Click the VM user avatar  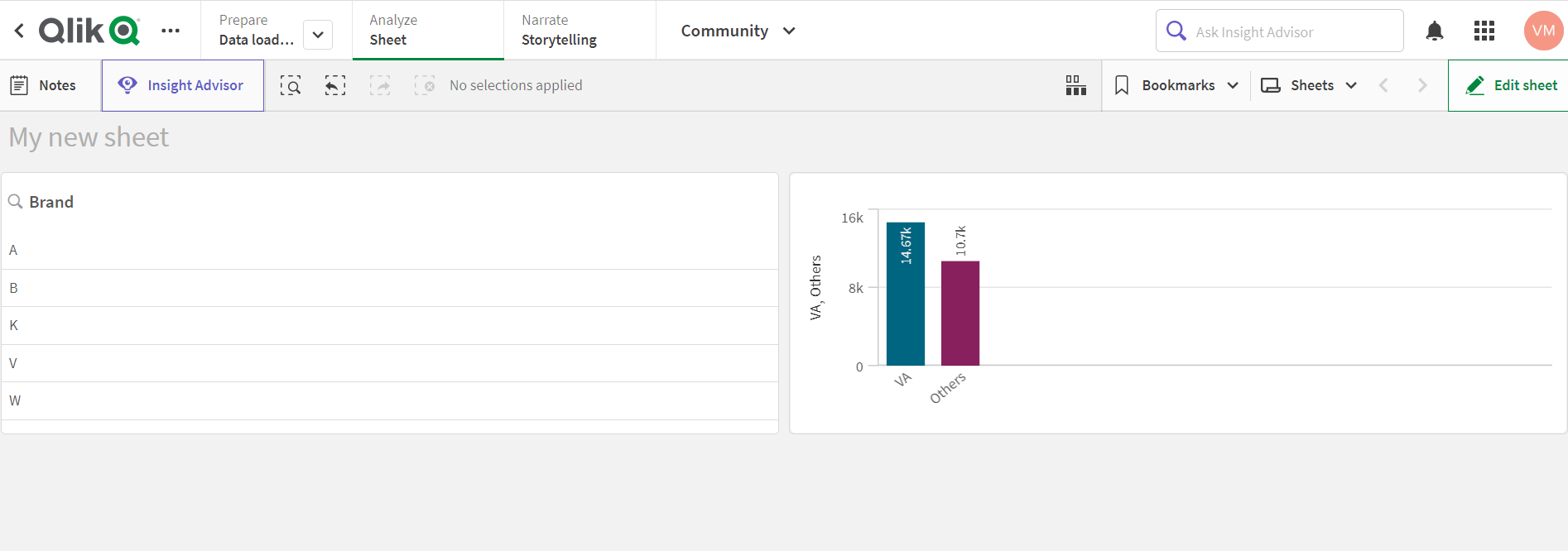pos(1543,31)
